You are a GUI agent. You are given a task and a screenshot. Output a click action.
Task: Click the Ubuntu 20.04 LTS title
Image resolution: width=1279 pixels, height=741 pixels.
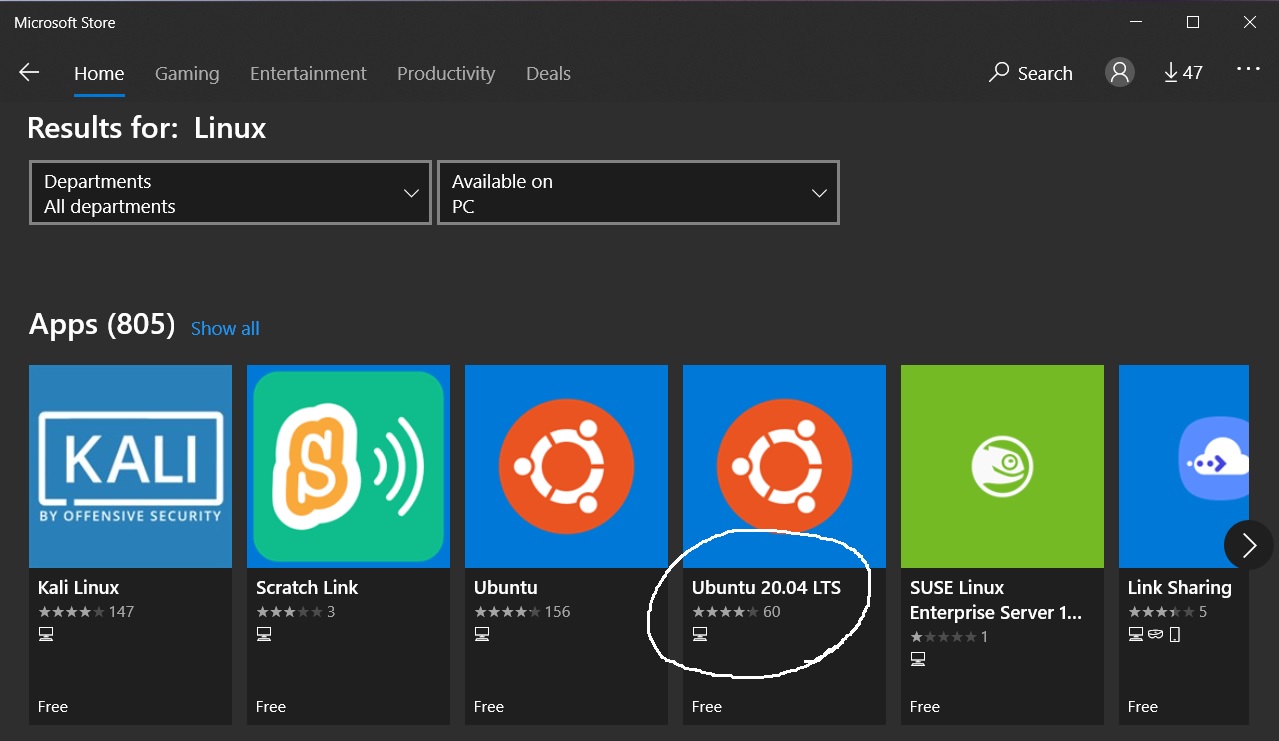766,587
